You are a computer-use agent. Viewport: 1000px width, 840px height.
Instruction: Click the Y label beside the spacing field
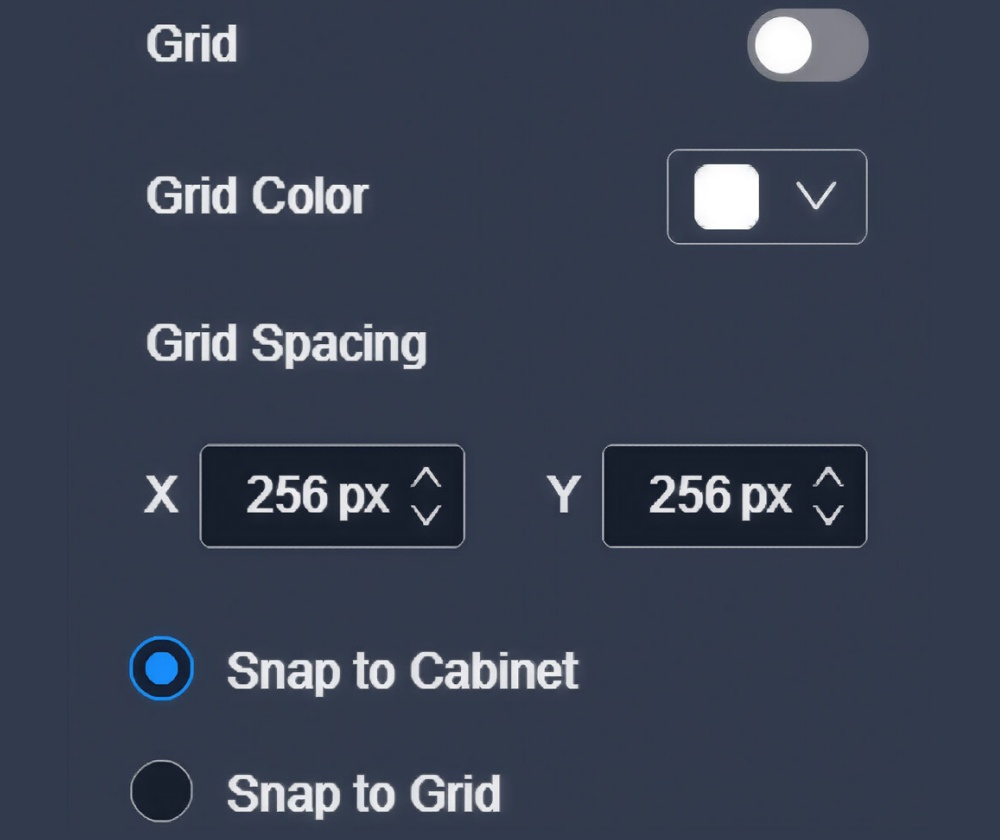pyautogui.click(x=564, y=496)
